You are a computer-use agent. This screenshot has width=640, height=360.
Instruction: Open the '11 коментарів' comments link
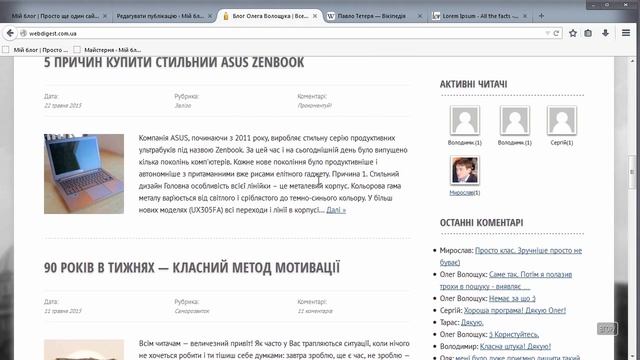[x=315, y=311]
